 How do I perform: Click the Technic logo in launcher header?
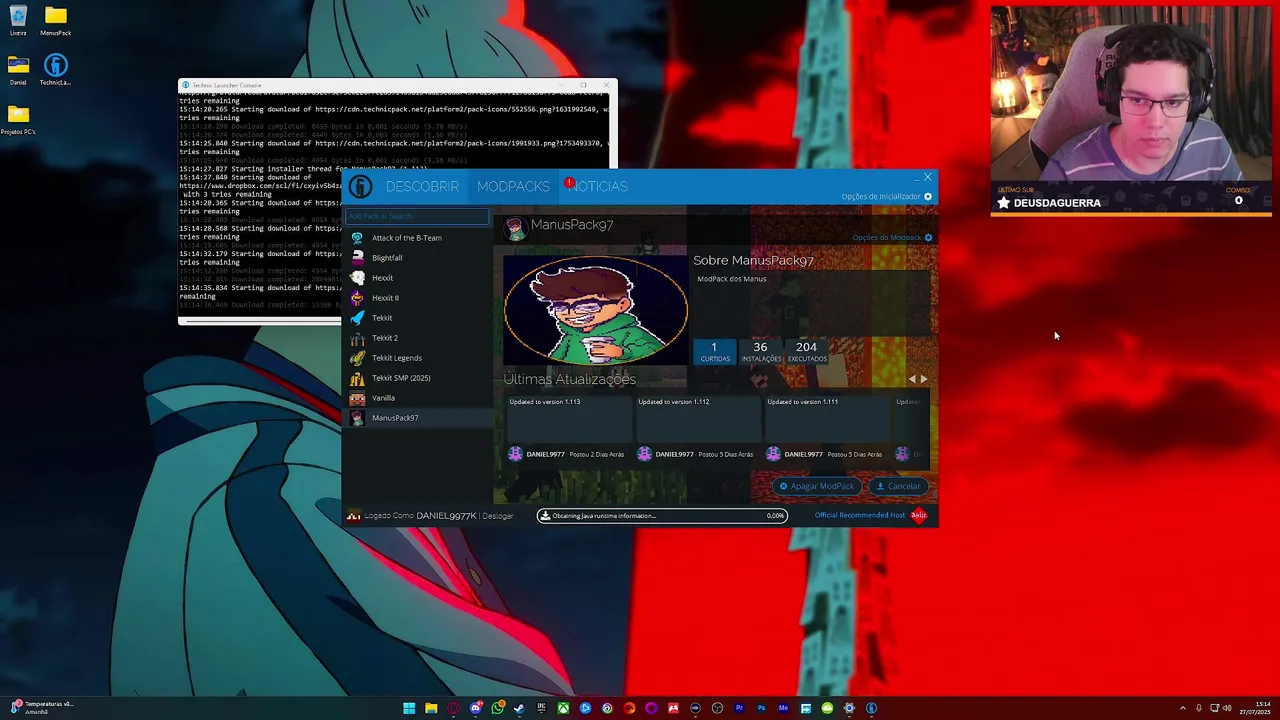click(x=361, y=187)
